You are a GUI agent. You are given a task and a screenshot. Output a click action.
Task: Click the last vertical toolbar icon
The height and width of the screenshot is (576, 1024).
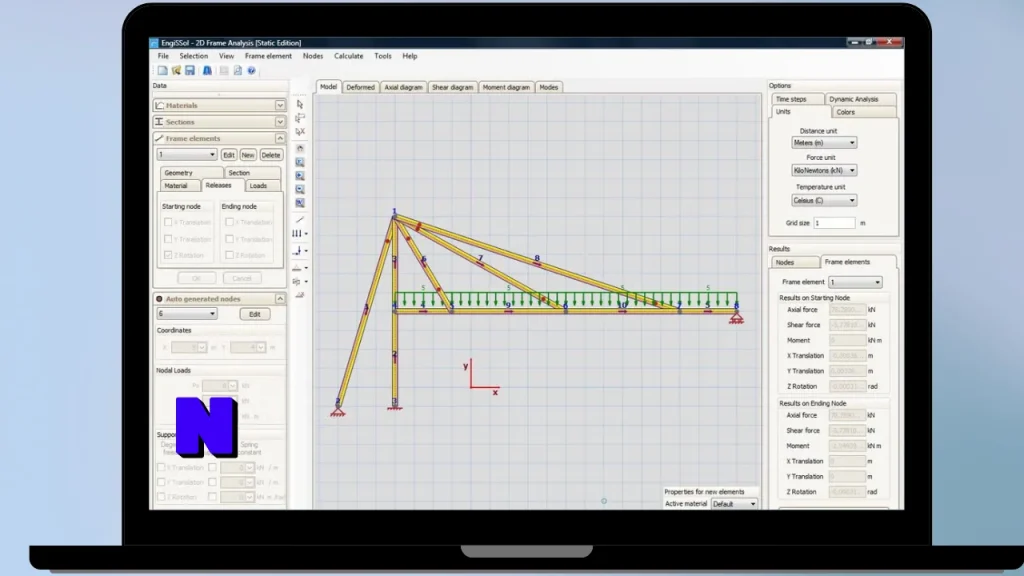[300, 295]
